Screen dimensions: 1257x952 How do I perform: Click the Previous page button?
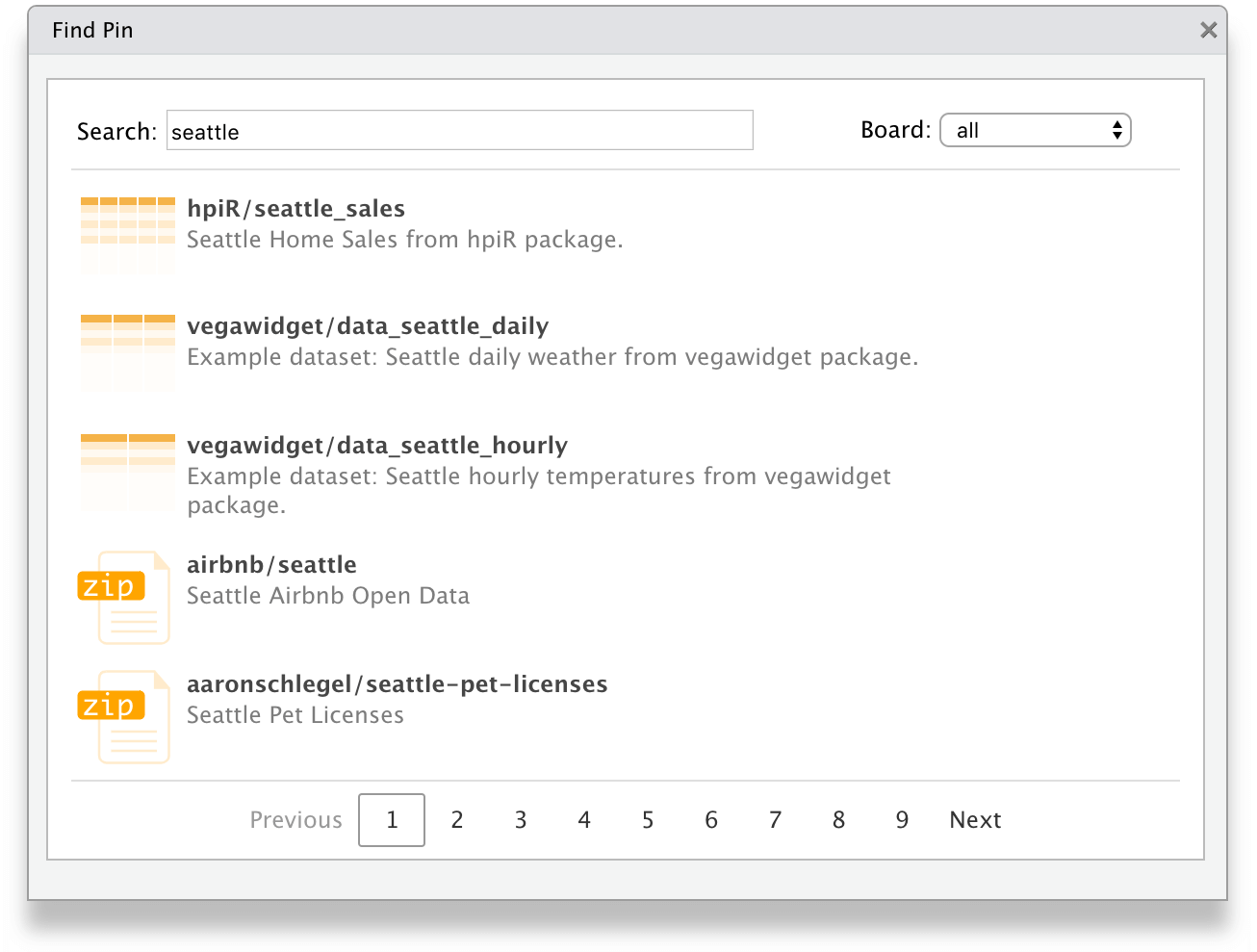pyautogui.click(x=295, y=820)
